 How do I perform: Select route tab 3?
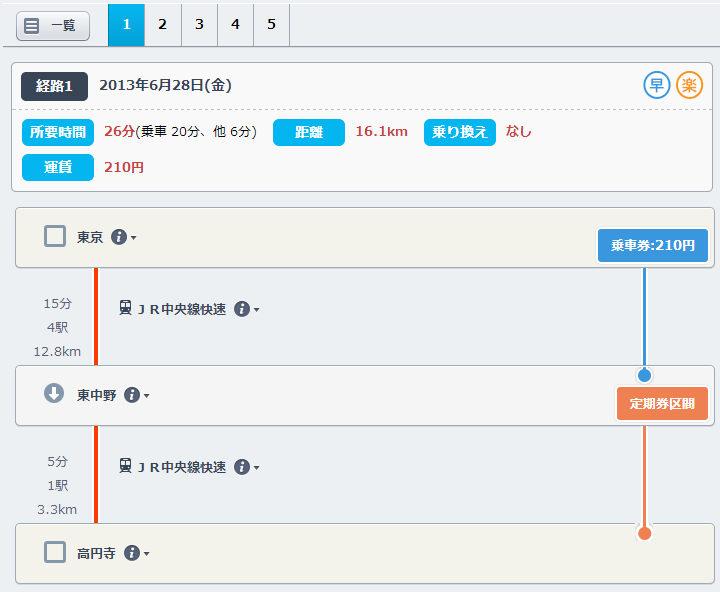click(x=199, y=25)
